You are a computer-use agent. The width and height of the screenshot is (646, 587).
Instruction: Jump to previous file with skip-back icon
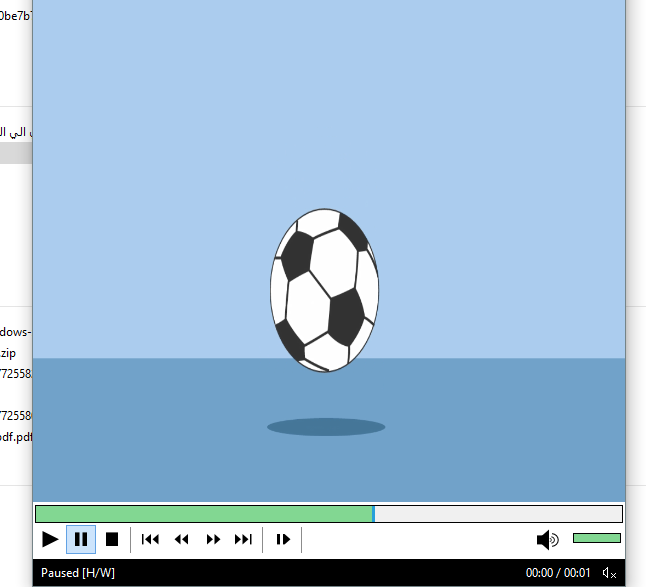(150, 540)
